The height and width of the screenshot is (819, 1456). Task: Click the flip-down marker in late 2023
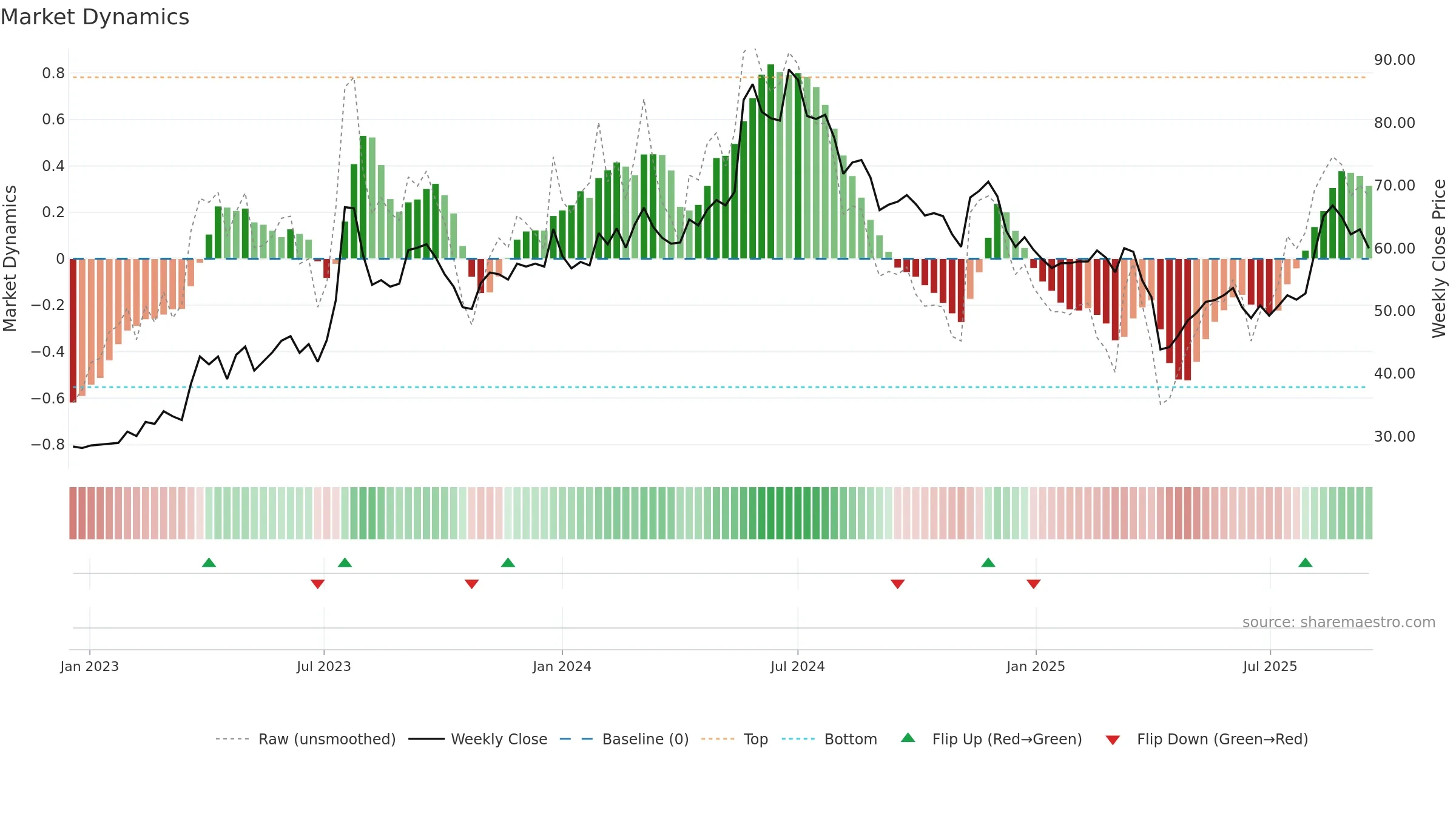pos(471,584)
